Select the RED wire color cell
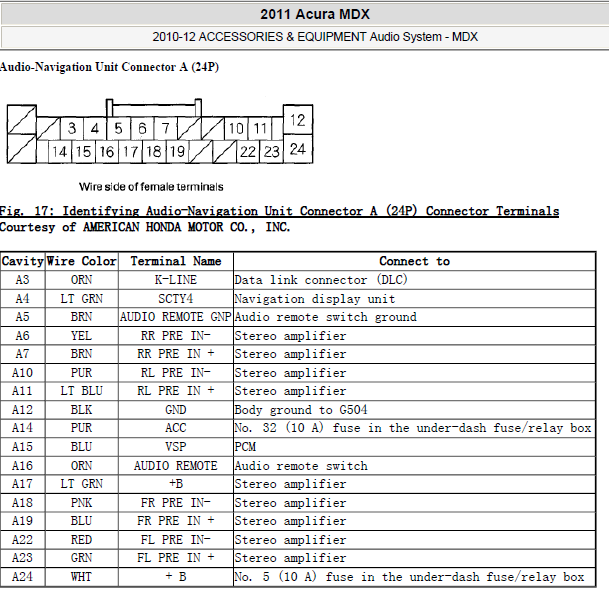609x603 pixels. (82, 540)
